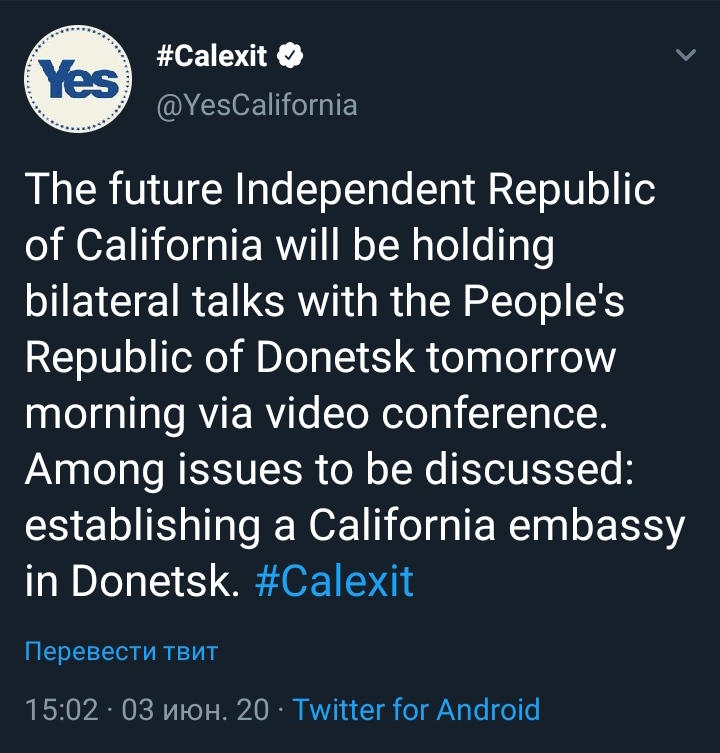Click 'Republic of Donetsk' in tweet body
This screenshot has width=720, height=753.
[x=220, y=358]
